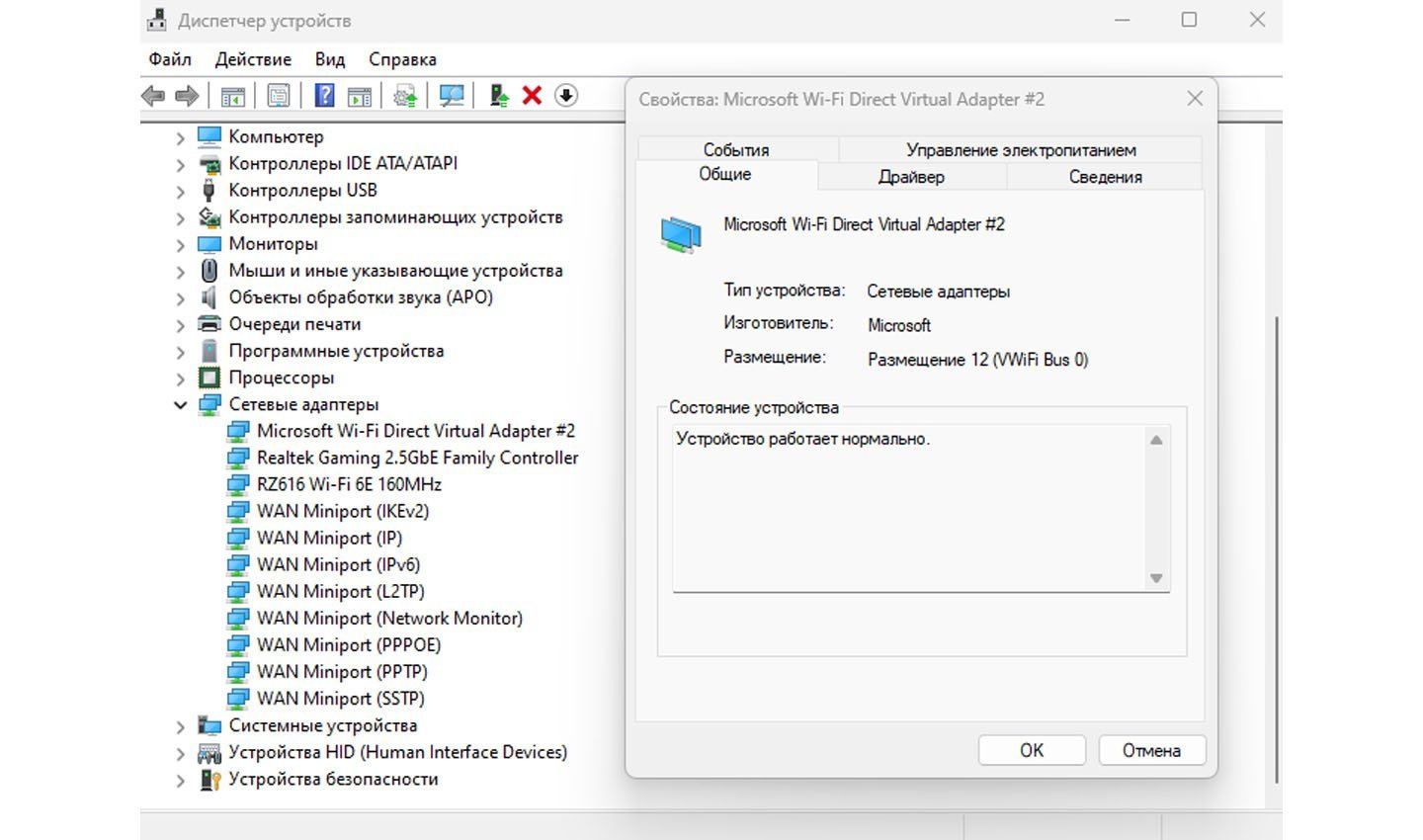1423x840 pixels.
Task: Switch to the Драйвер tab
Action: [x=911, y=176]
